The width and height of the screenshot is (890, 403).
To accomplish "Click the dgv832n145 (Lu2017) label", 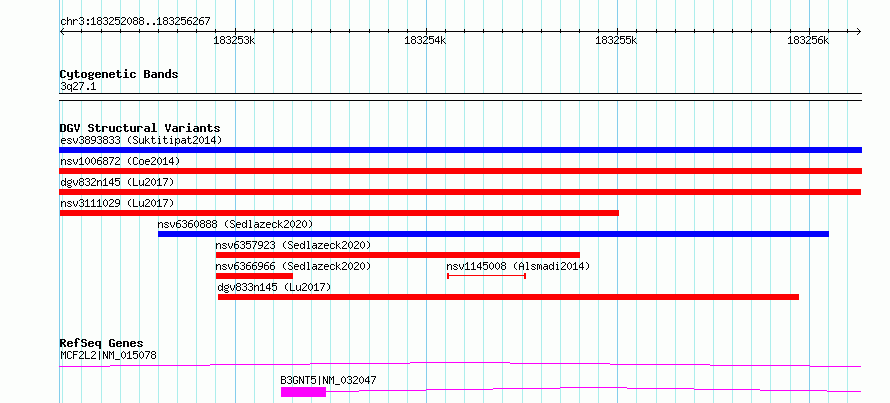I will [117, 182].
